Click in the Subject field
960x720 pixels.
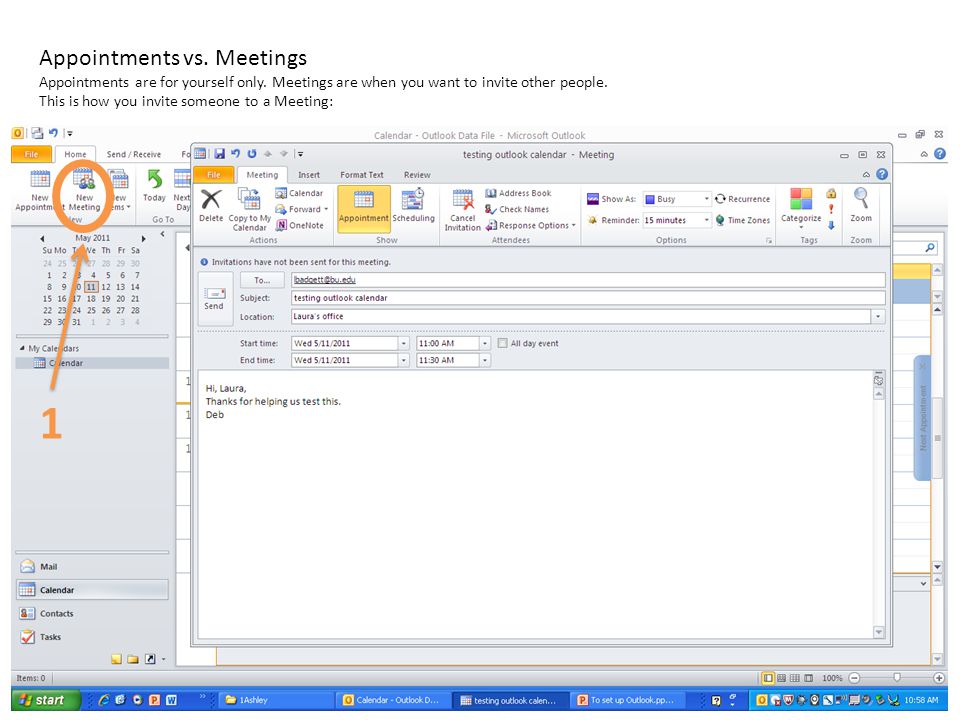click(x=588, y=298)
